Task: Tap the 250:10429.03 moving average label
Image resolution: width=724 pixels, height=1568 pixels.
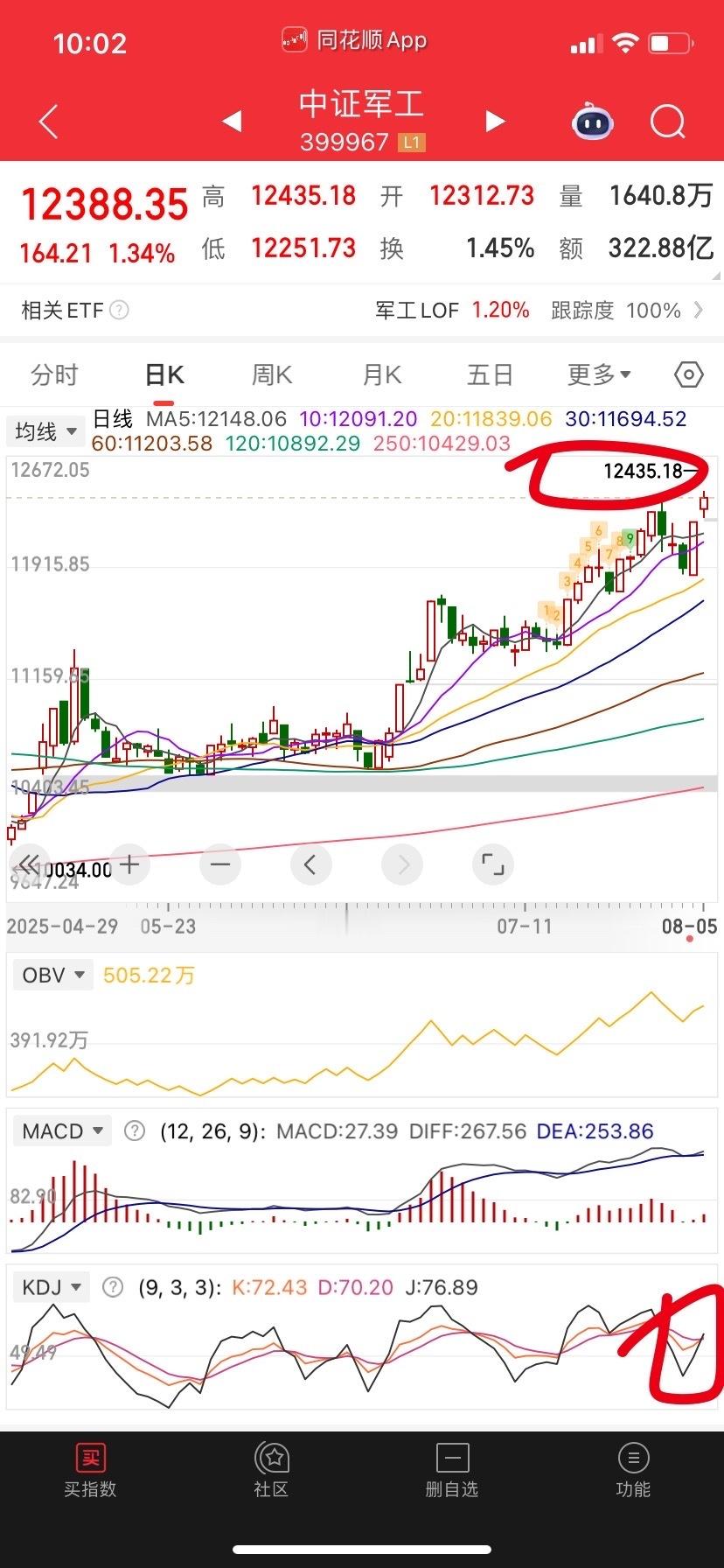Action: click(442, 443)
